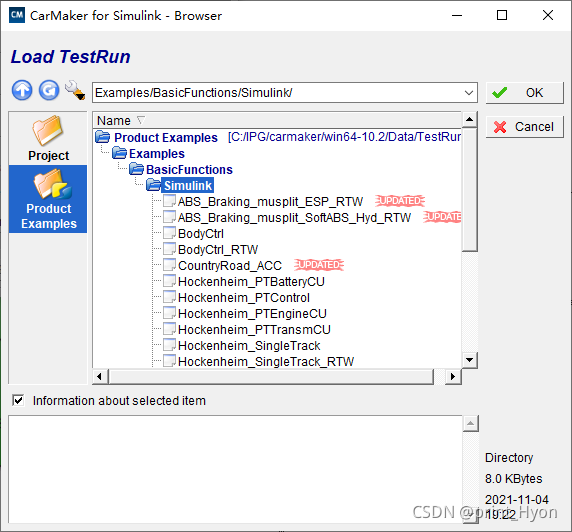The image size is (572, 532).
Task: Select the Hockenheim_PTControl test run
Action: coord(244,298)
